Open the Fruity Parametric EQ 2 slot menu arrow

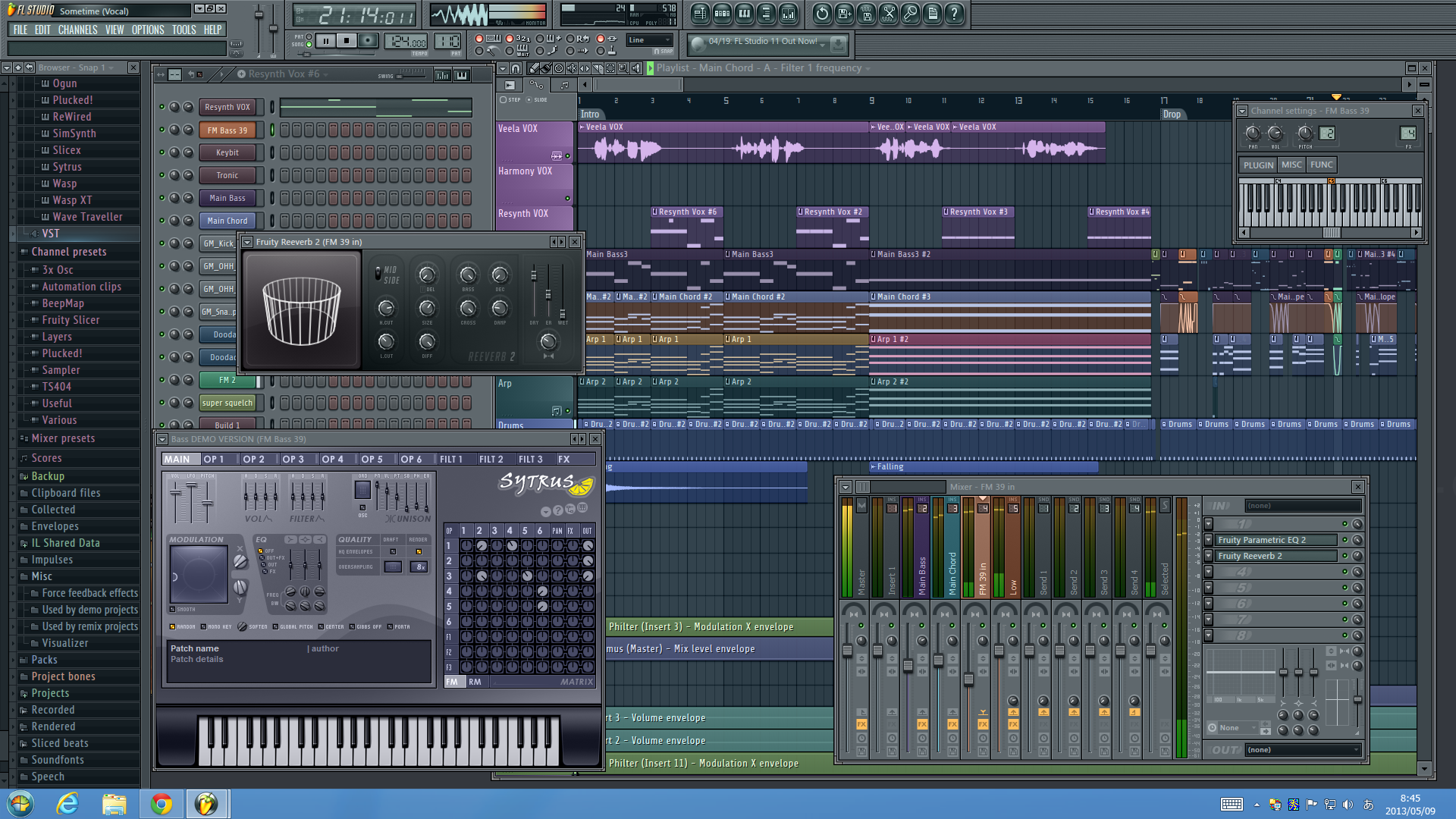[1209, 540]
